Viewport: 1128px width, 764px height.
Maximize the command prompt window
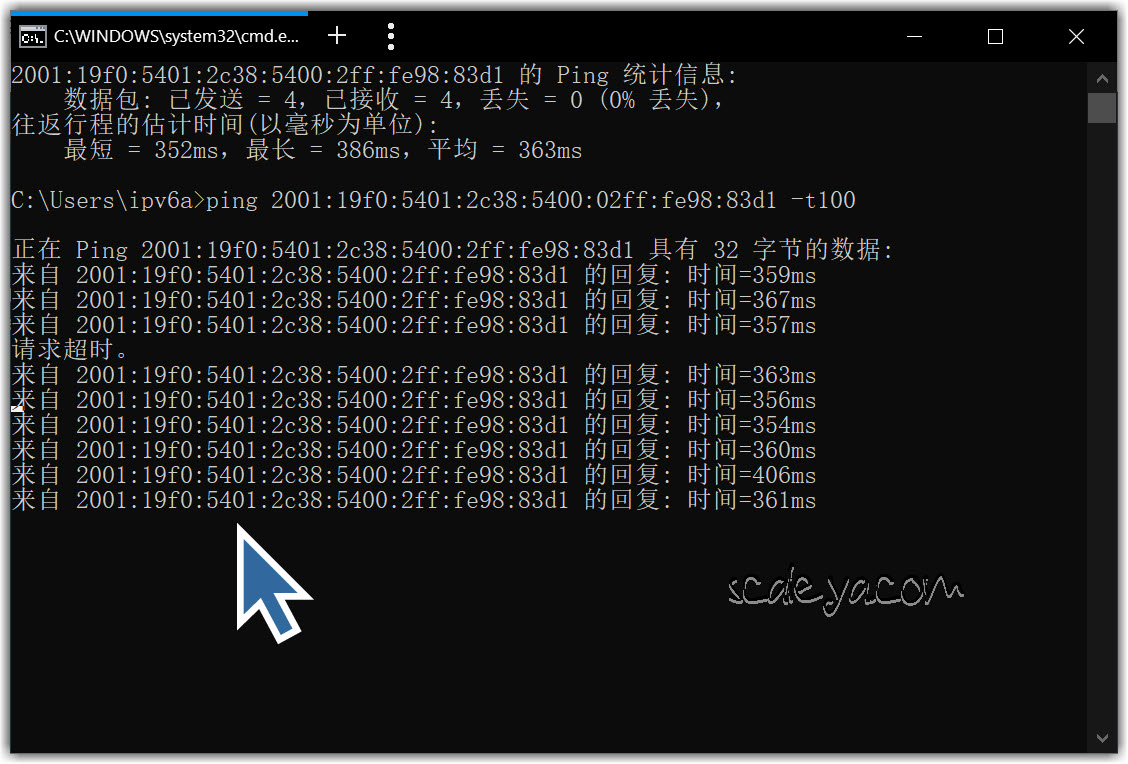click(x=995, y=37)
